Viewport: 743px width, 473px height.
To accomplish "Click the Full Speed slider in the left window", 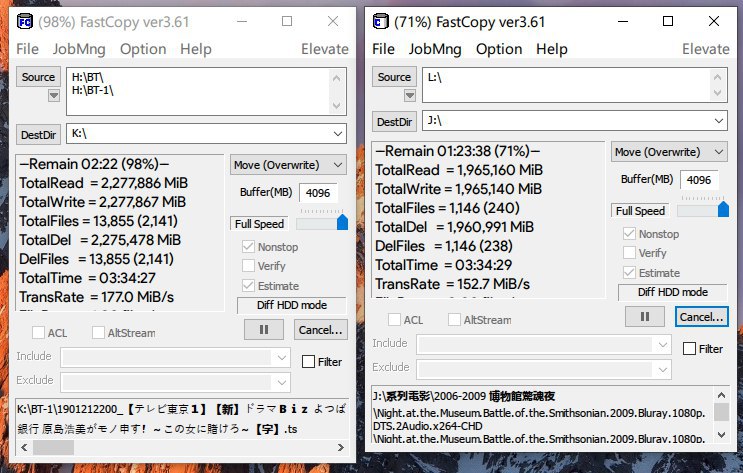I will click(320, 223).
